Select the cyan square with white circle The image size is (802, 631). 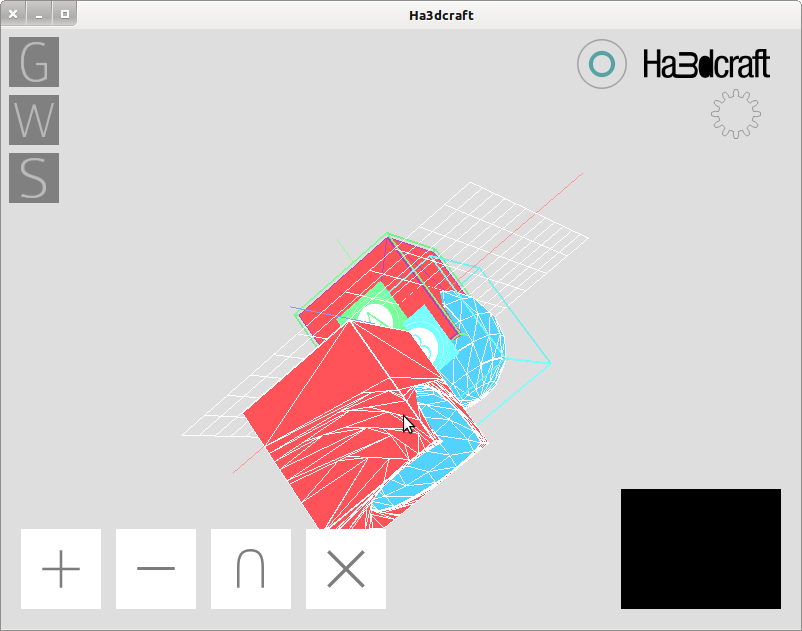(431, 337)
